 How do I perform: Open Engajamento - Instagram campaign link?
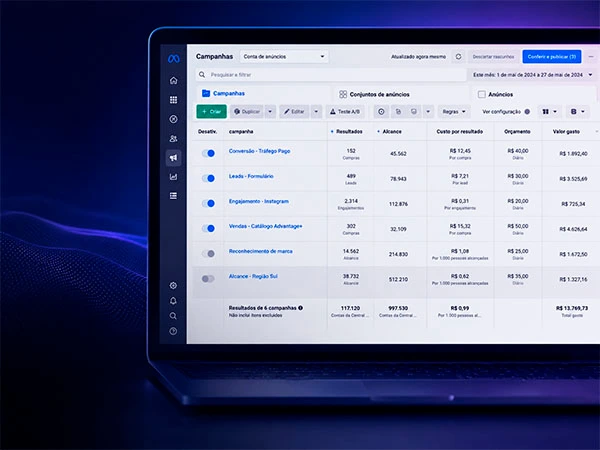click(x=259, y=201)
